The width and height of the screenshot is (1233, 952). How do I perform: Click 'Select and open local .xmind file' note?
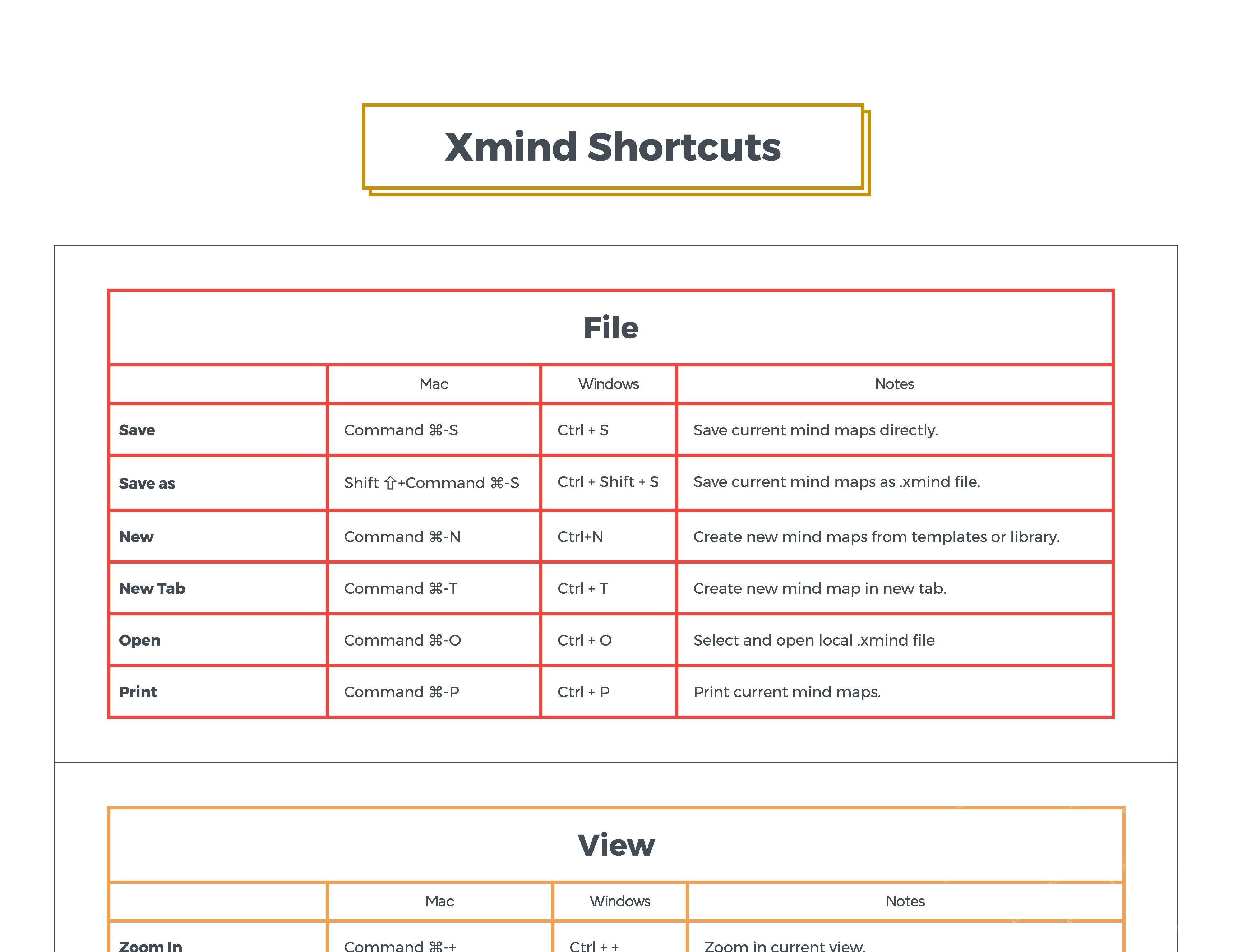pyautogui.click(x=814, y=640)
